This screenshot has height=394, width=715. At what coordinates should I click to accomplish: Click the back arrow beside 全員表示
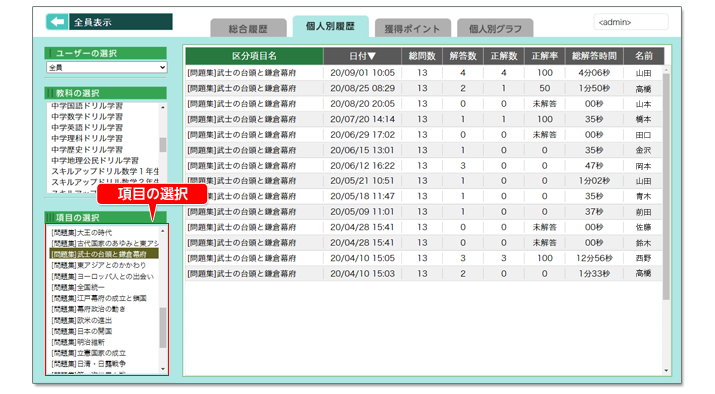click(57, 21)
